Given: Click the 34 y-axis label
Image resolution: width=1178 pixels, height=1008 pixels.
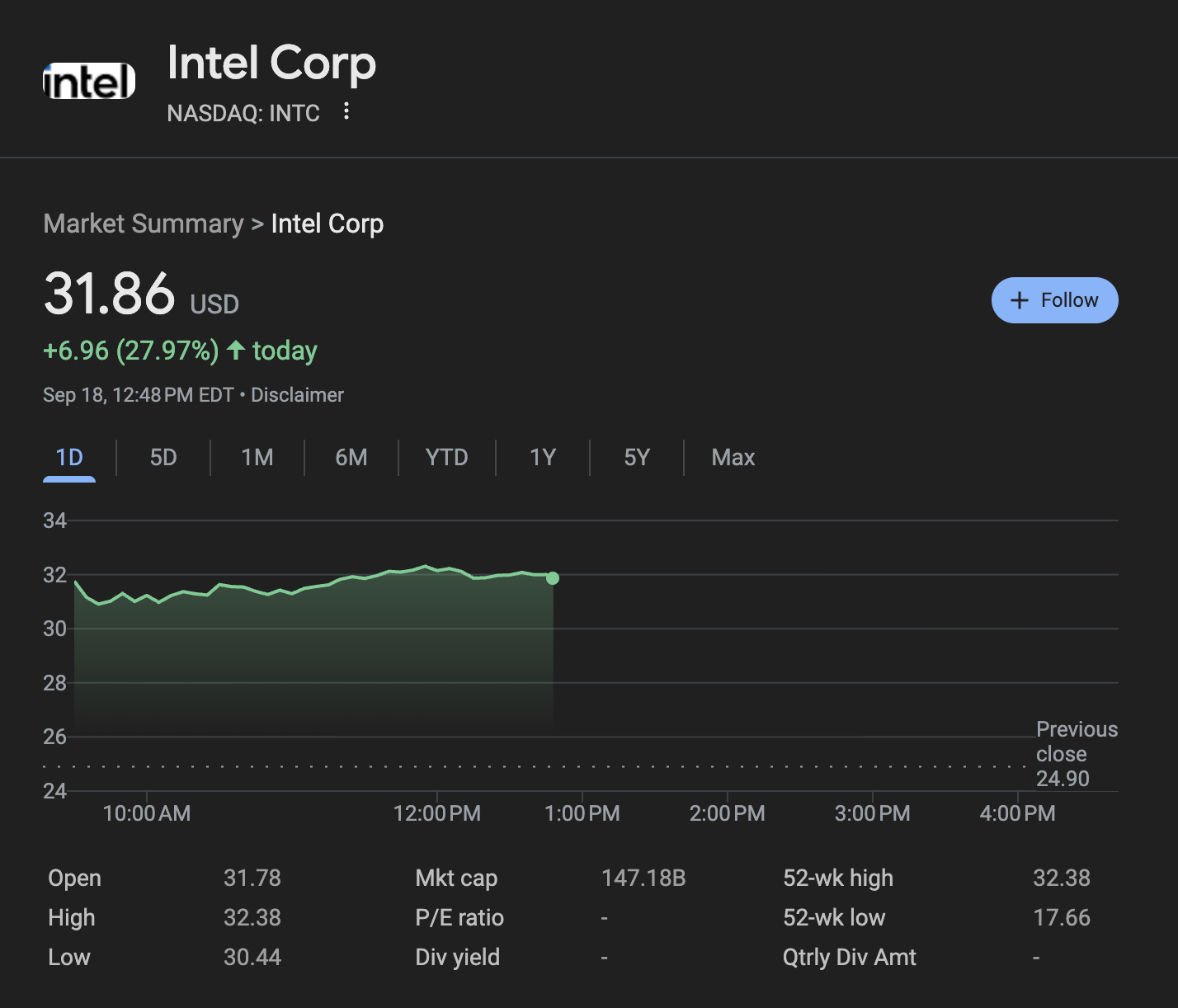Looking at the screenshot, I should [54, 520].
